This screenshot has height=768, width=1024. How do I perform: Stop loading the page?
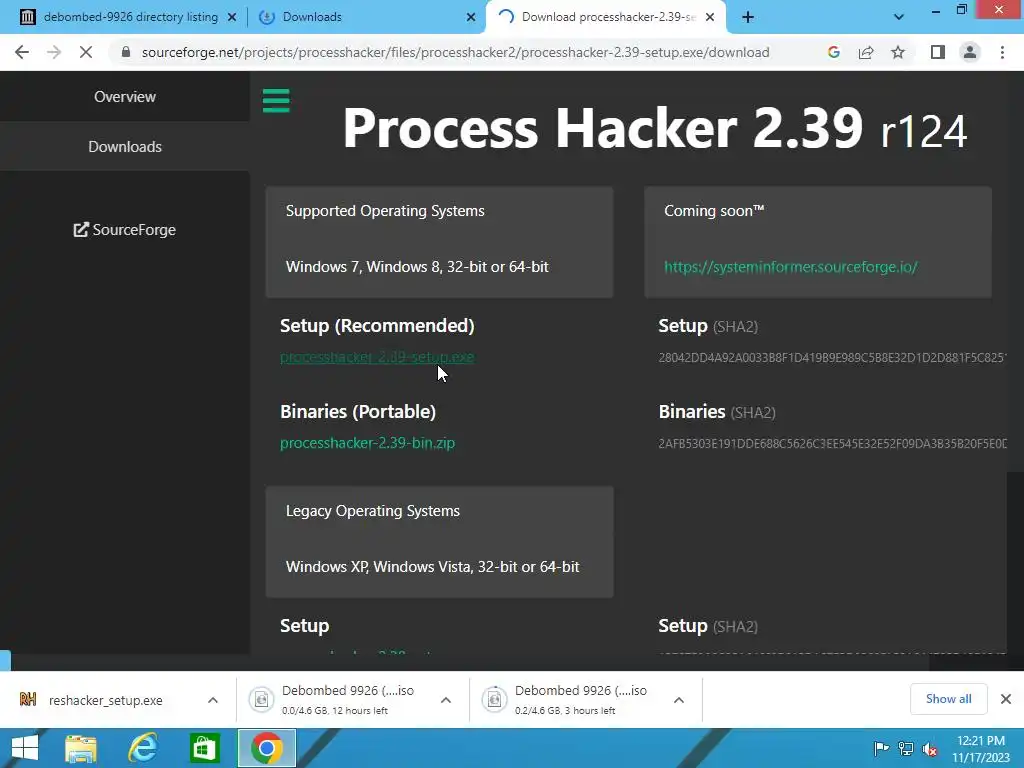[x=86, y=52]
